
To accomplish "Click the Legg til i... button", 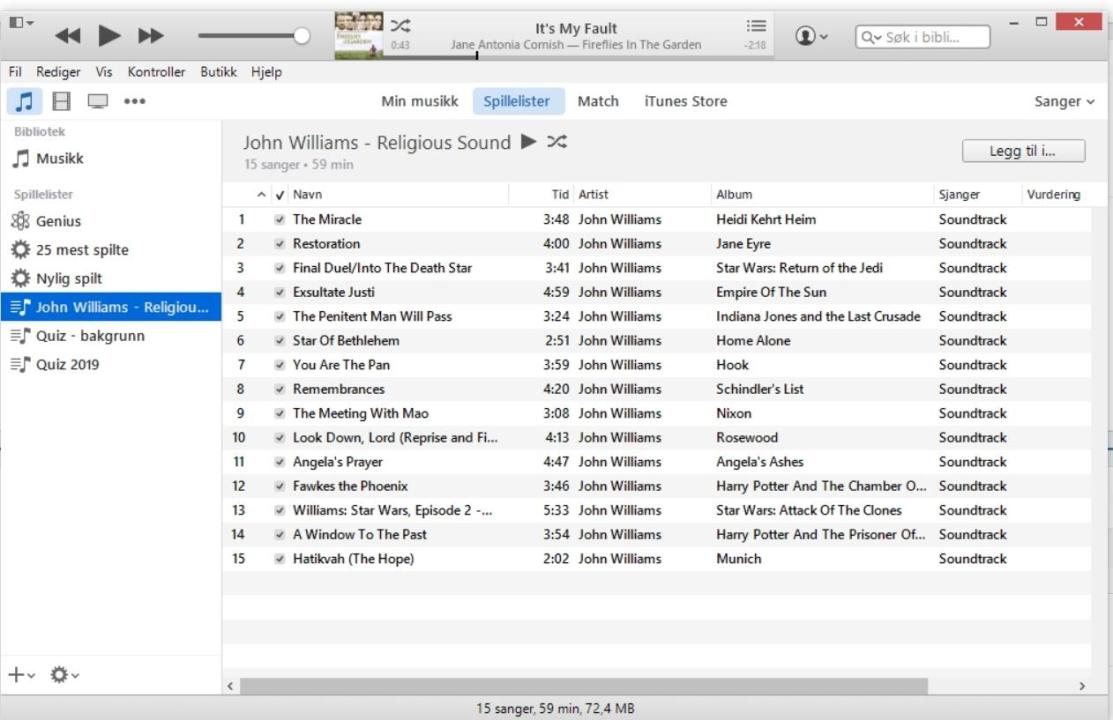I will pyautogui.click(x=1023, y=150).
